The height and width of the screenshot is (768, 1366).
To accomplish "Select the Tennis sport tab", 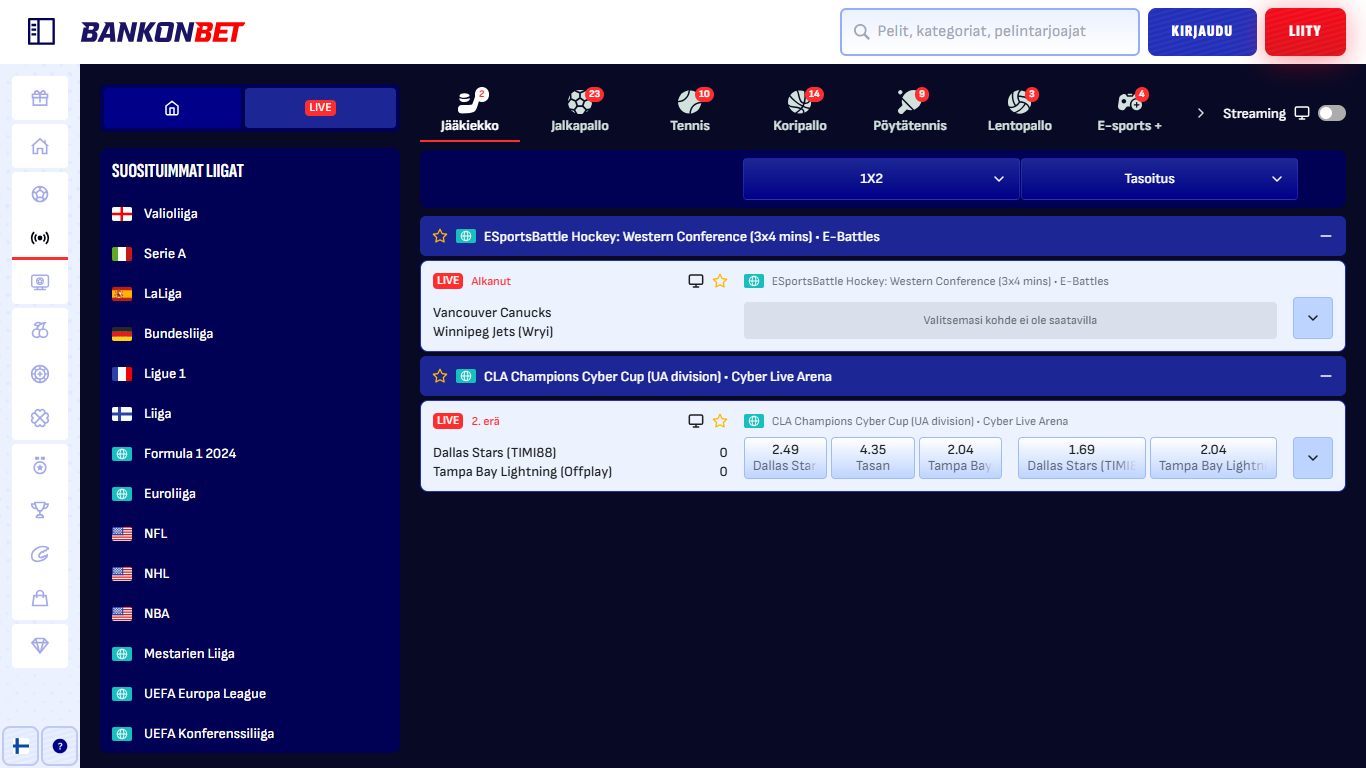I will 690,111.
